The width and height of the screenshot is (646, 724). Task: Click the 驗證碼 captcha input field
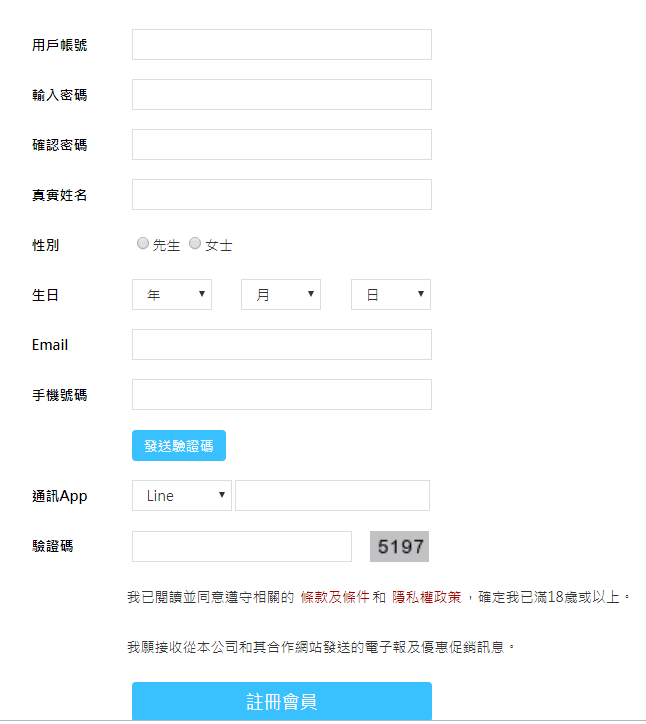pyautogui.click(x=242, y=547)
